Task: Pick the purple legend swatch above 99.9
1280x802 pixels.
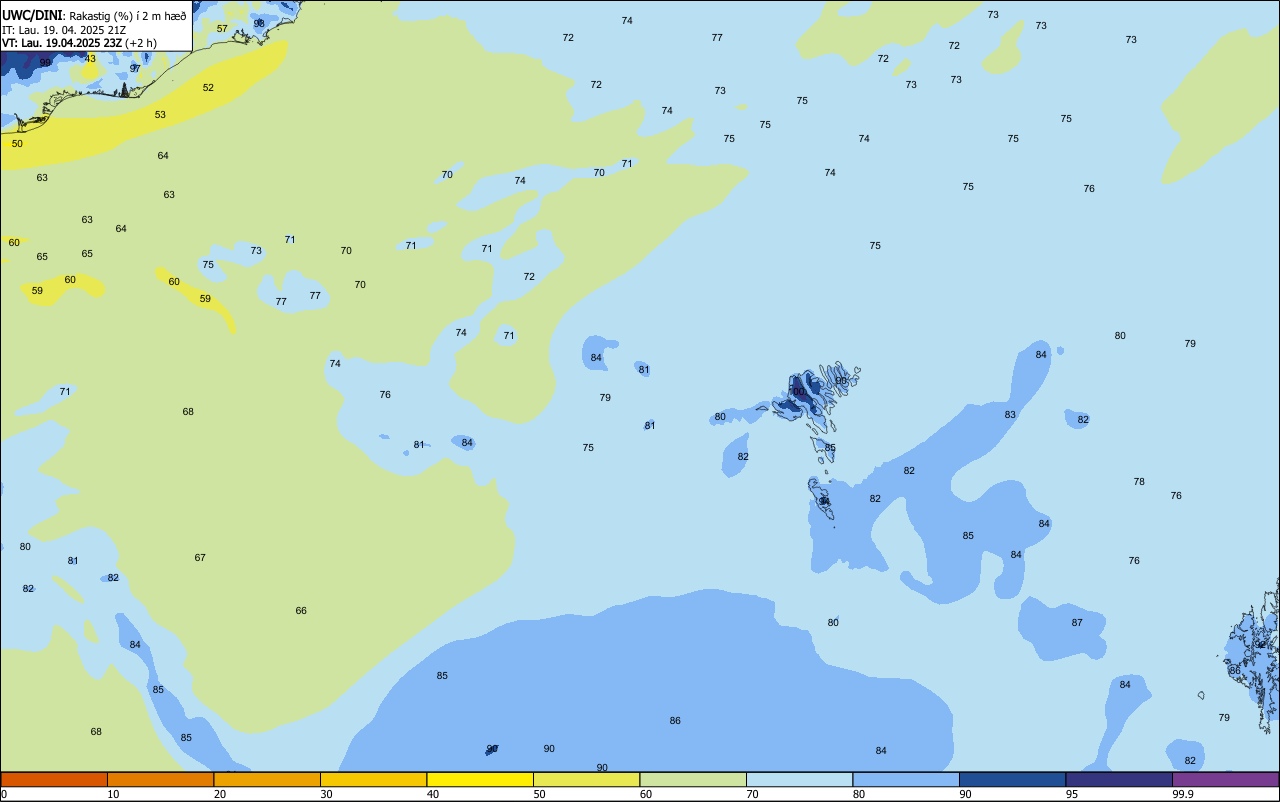Action: [1225, 779]
